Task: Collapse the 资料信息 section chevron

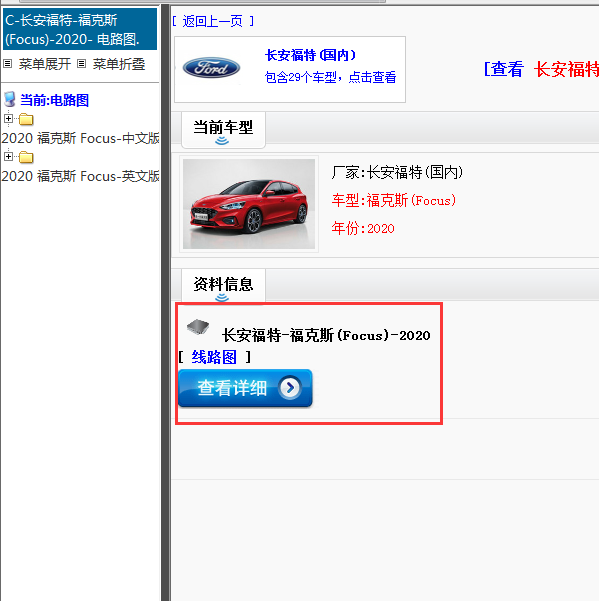Action: pyautogui.click(x=222, y=298)
